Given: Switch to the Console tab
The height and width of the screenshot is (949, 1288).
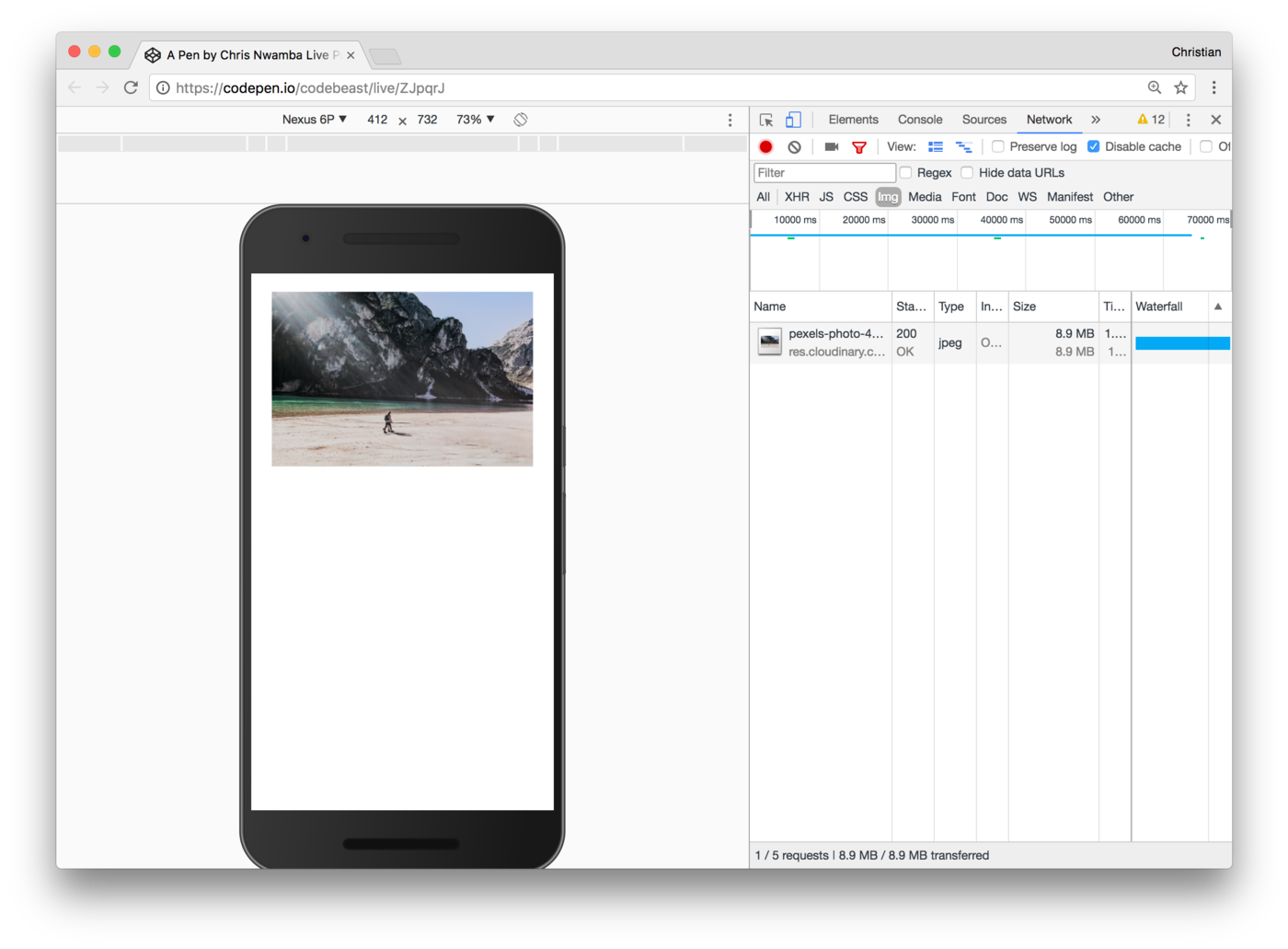Looking at the screenshot, I should click(920, 120).
